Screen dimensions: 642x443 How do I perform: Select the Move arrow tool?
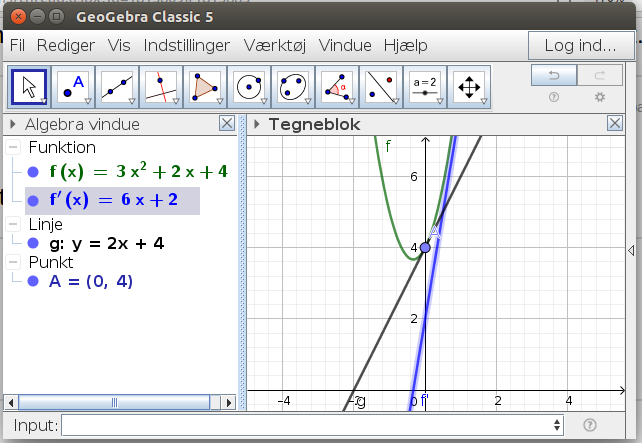[x=29, y=87]
